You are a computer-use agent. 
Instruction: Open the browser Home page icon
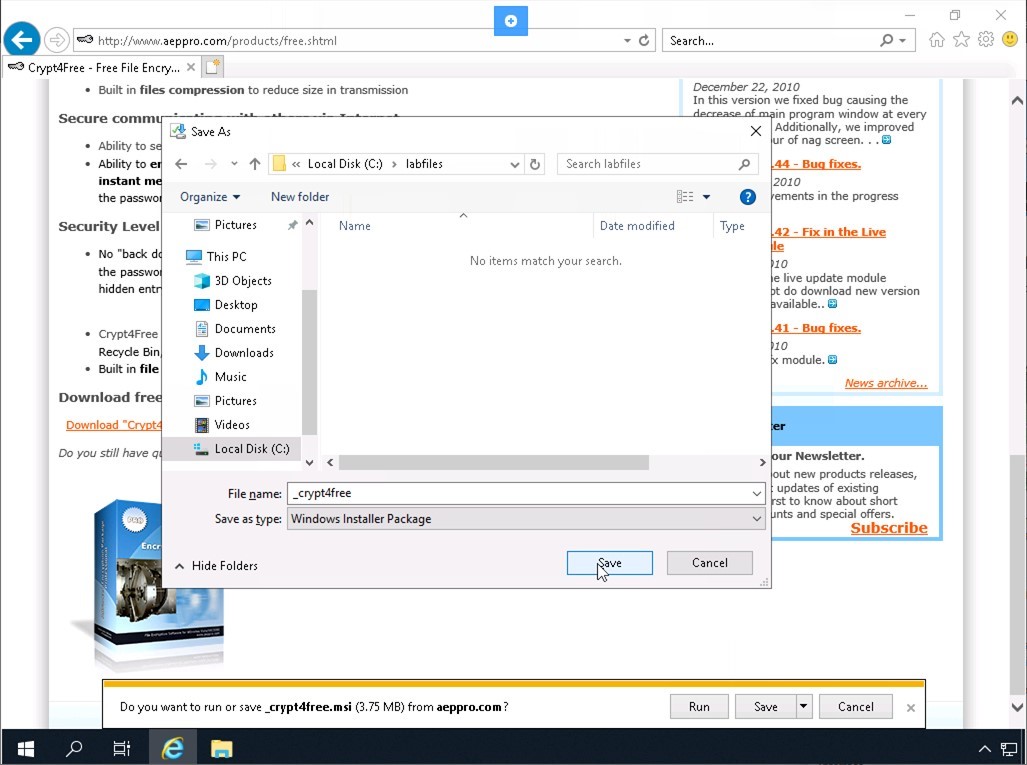click(x=937, y=40)
